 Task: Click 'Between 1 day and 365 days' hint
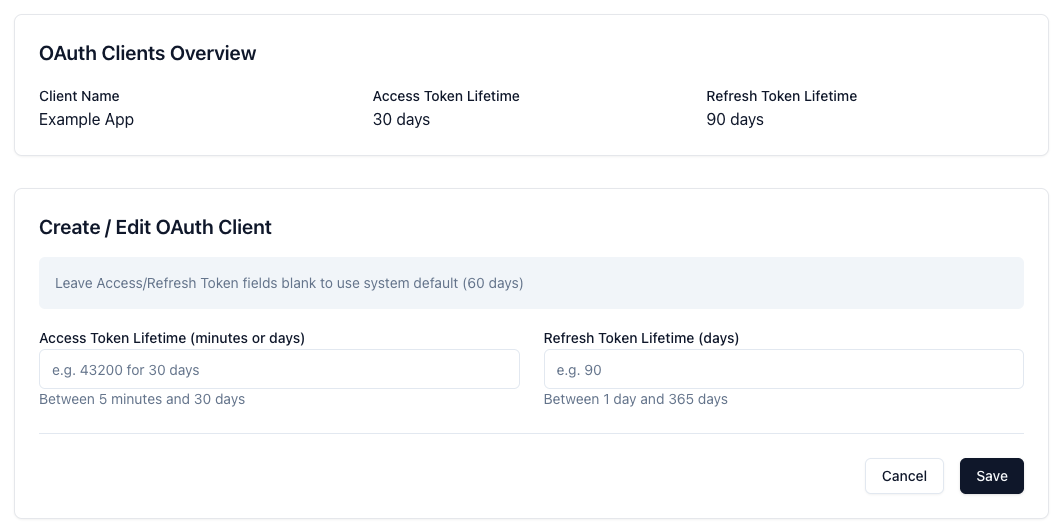tap(635, 399)
